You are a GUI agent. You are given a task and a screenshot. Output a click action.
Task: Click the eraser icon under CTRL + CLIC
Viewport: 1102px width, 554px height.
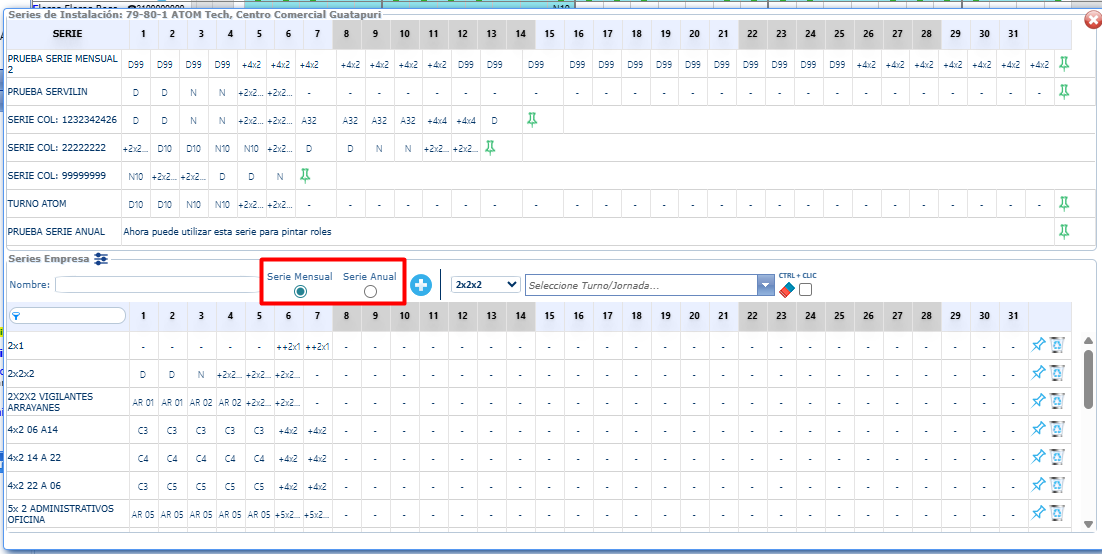[787, 290]
